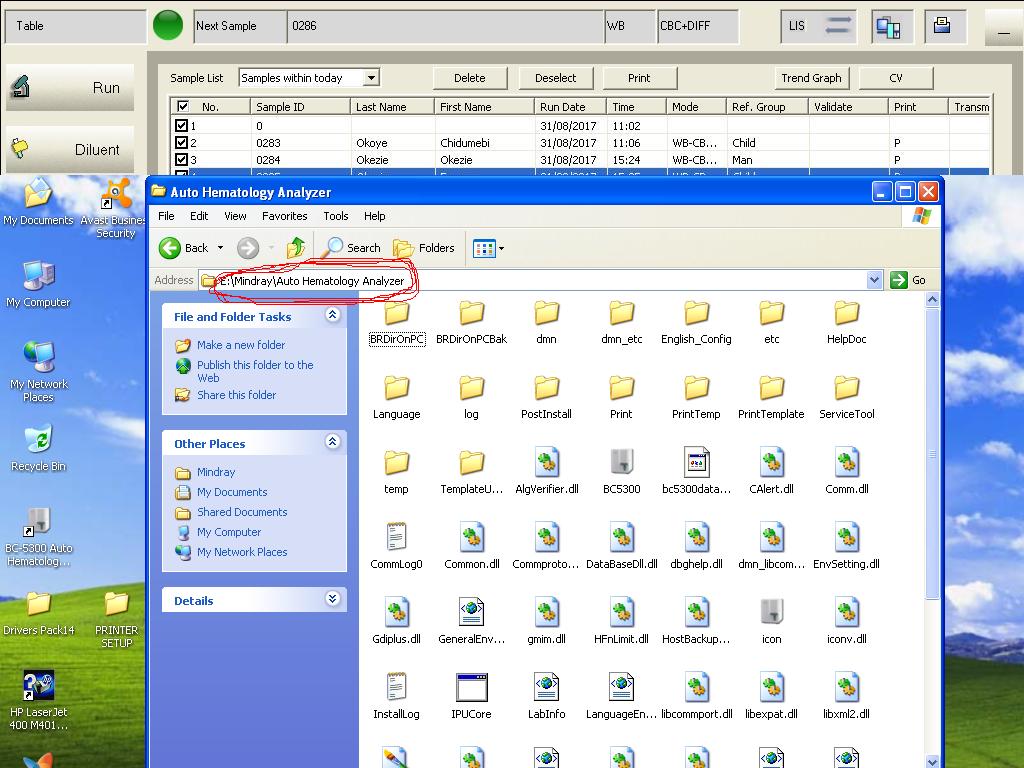
Task: Uncheck the checkbox for sample 0283
Action: point(182,142)
